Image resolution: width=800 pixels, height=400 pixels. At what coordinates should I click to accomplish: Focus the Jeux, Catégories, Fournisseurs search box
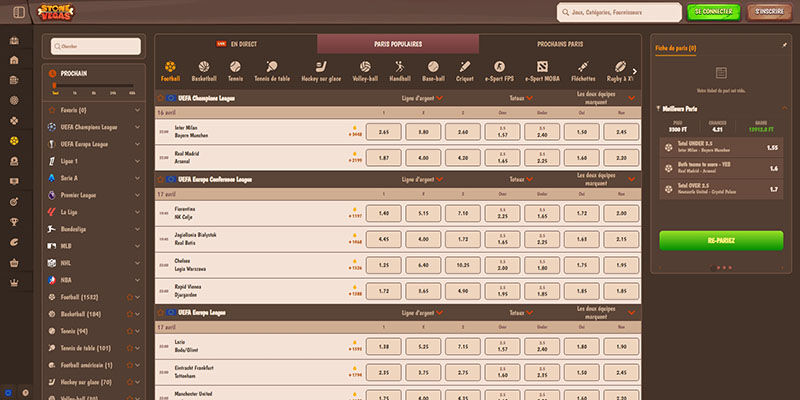(x=619, y=12)
